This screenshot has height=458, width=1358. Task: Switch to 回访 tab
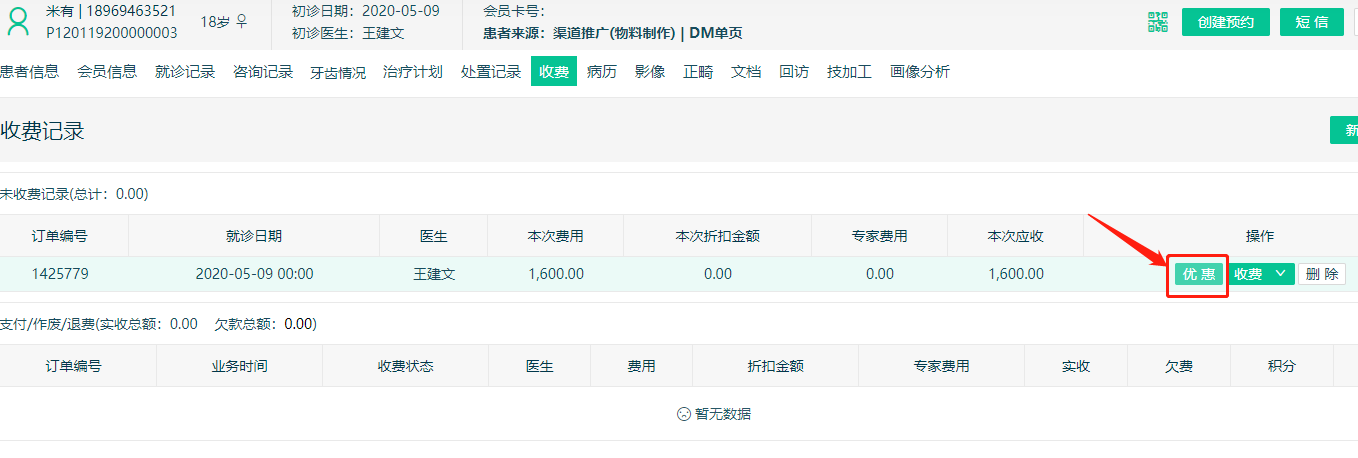point(794,72)
